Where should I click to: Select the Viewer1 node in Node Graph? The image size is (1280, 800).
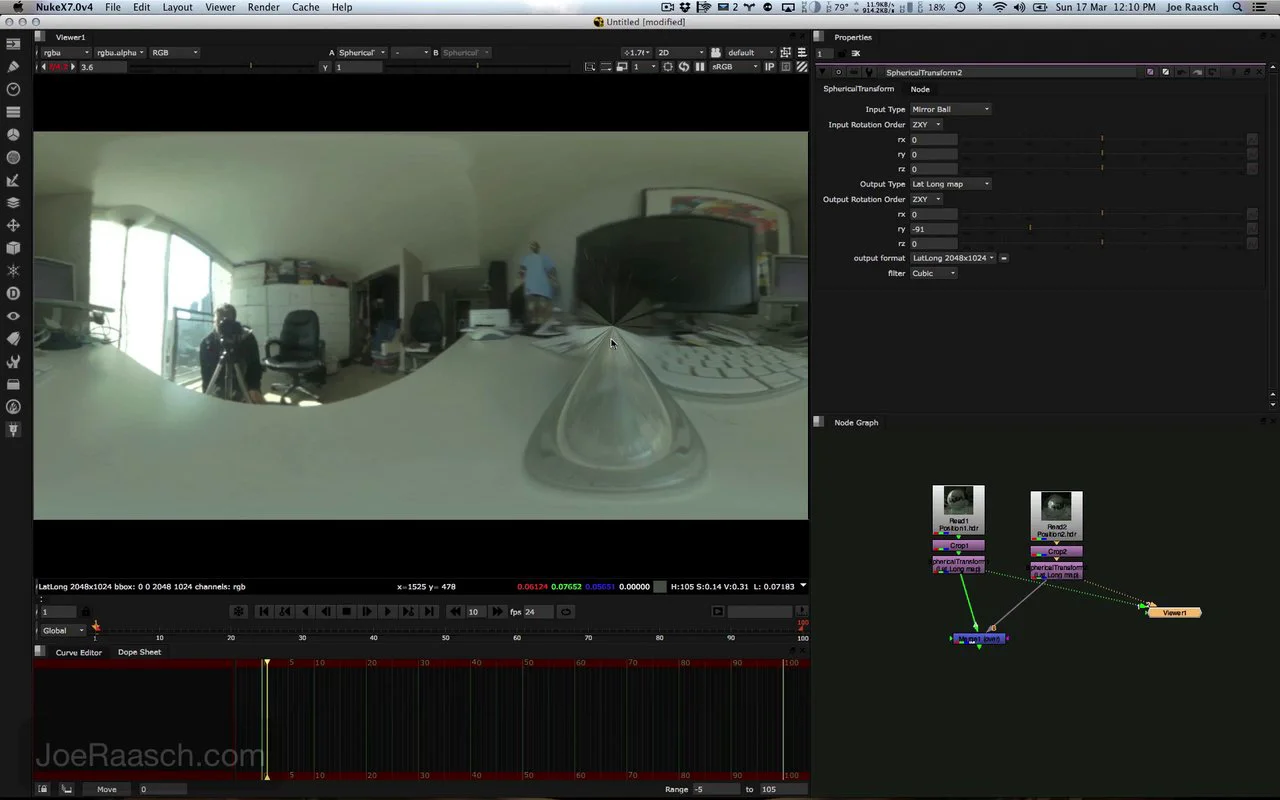pos(1174,612)
